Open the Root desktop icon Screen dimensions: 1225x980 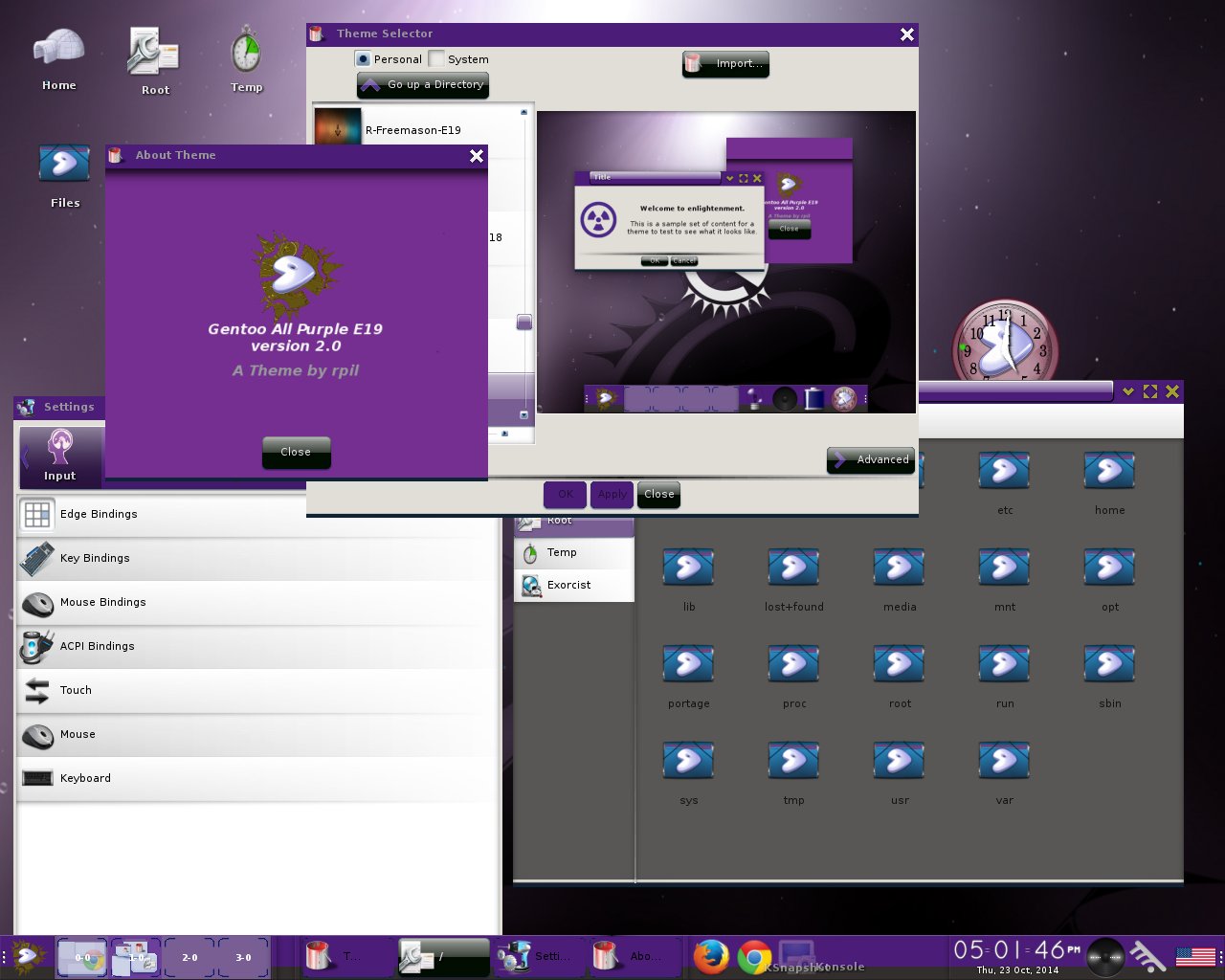click(154, 52)
